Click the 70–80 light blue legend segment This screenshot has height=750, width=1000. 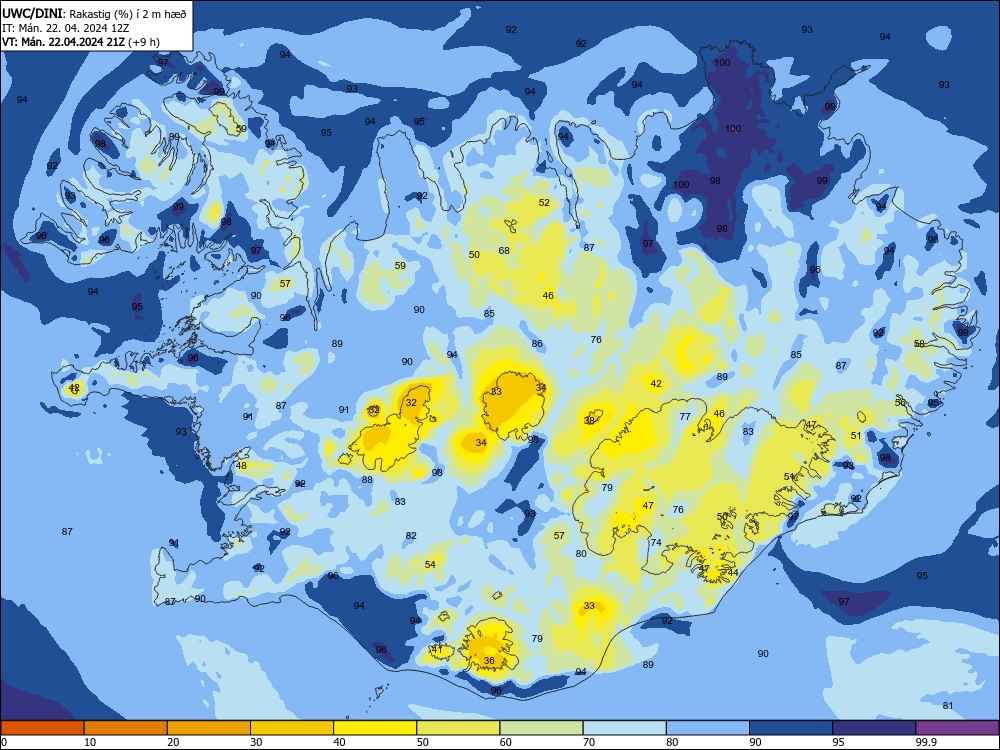coord(624,728)
